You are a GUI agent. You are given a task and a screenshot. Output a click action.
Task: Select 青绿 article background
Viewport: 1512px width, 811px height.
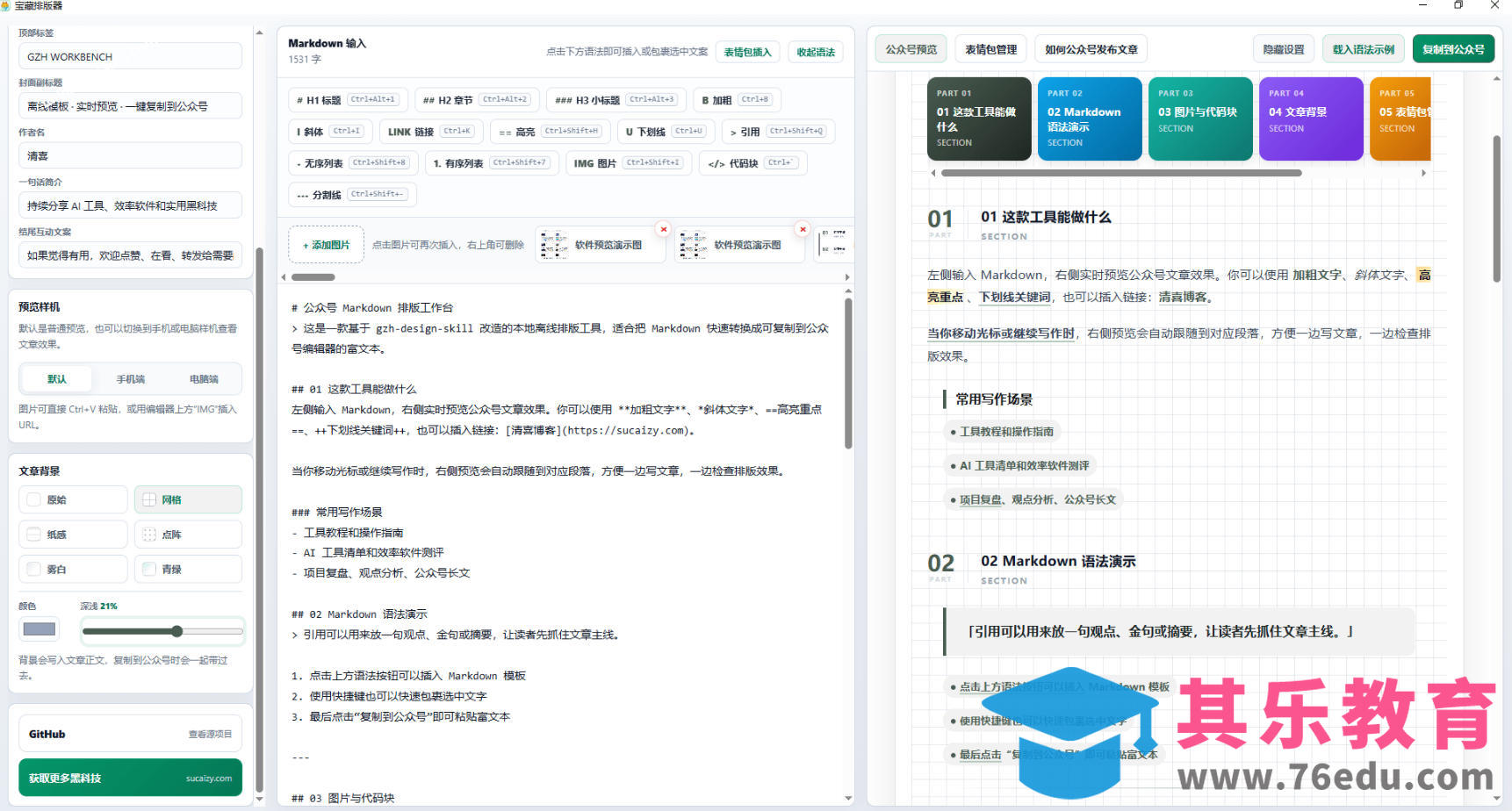click(x=188, y=569)
